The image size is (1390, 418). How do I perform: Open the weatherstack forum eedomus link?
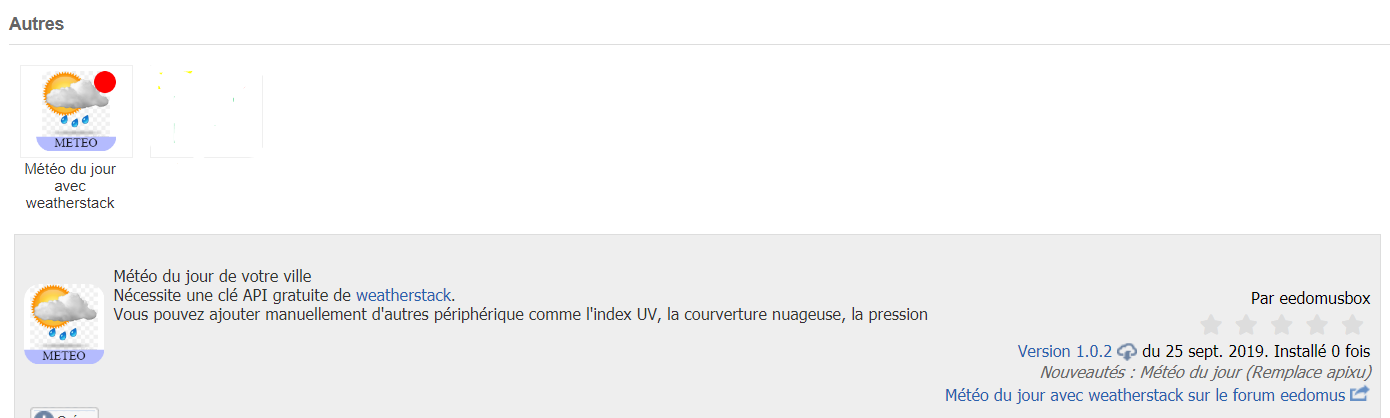click(1145, 395)
